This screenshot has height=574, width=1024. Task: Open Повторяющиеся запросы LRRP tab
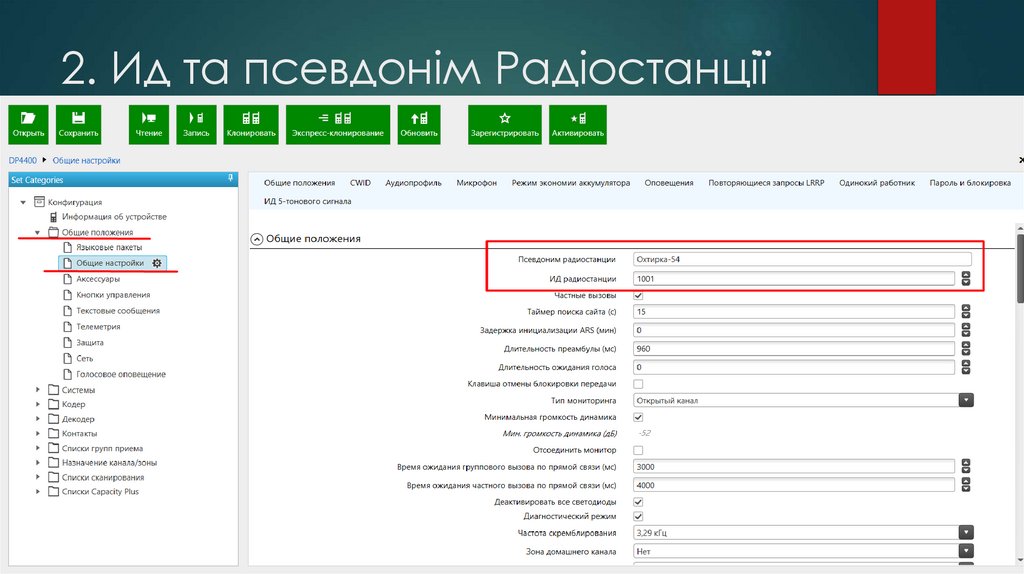[x=766, y=183]
